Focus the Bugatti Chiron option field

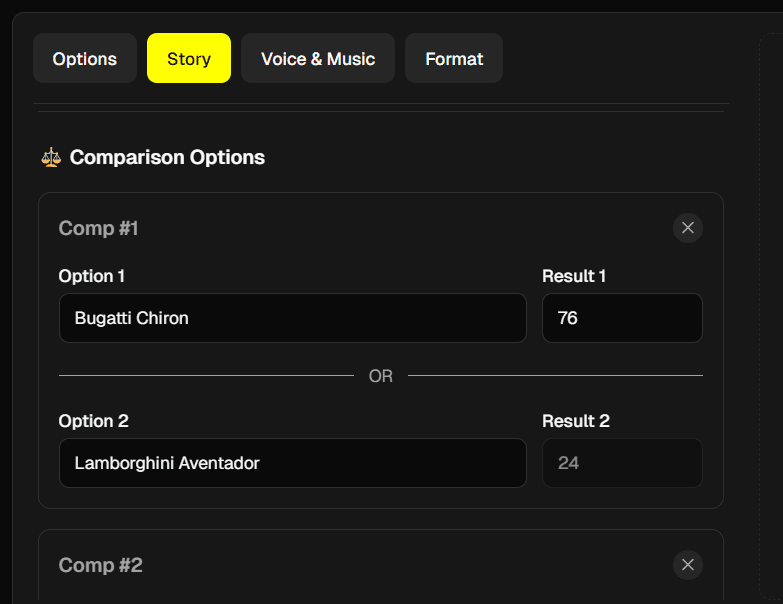[292, 318]
